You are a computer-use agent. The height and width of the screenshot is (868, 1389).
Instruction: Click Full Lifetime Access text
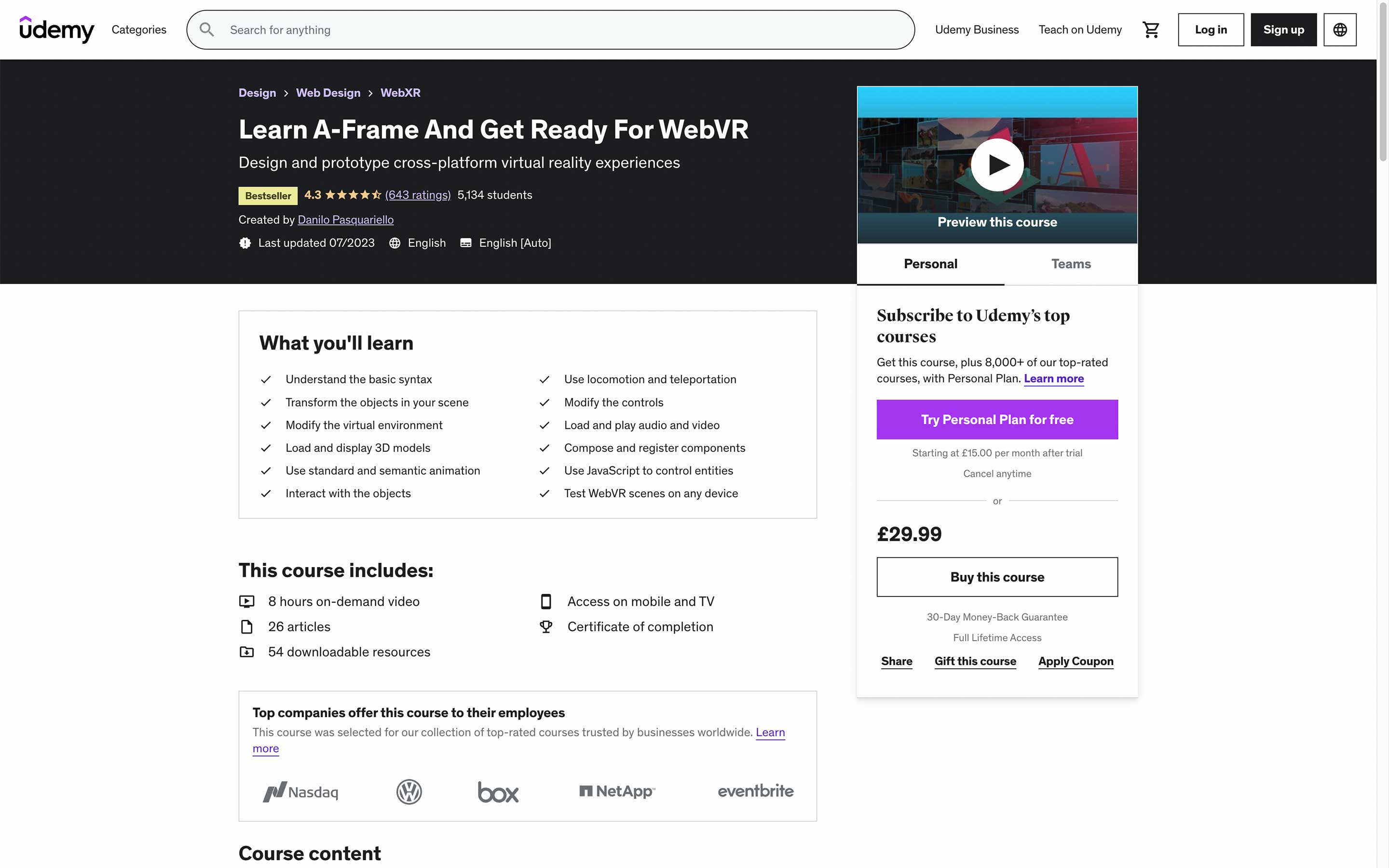click(997, 638)
